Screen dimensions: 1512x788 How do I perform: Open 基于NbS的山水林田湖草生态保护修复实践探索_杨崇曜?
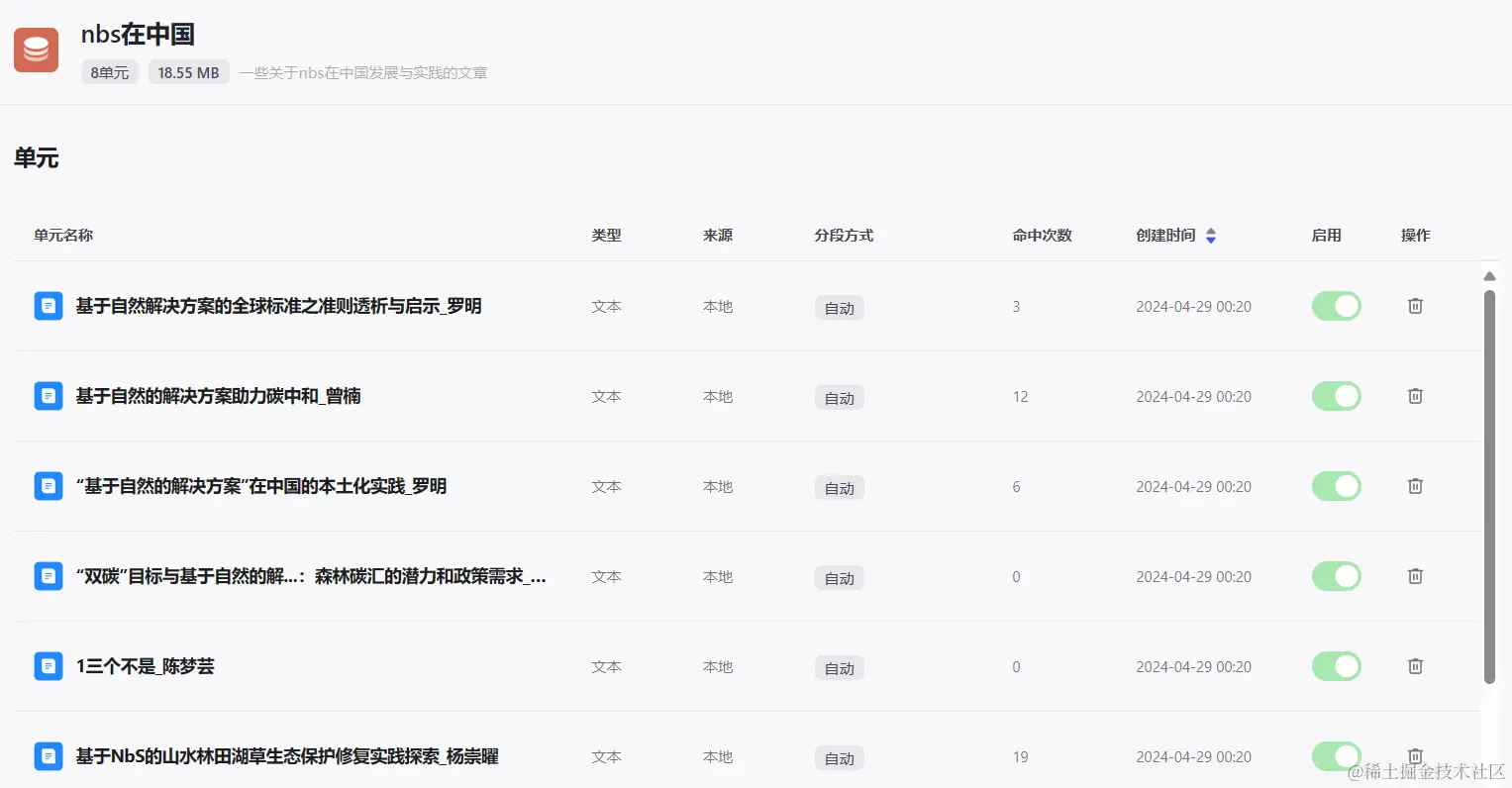click(x=287, y=756)
